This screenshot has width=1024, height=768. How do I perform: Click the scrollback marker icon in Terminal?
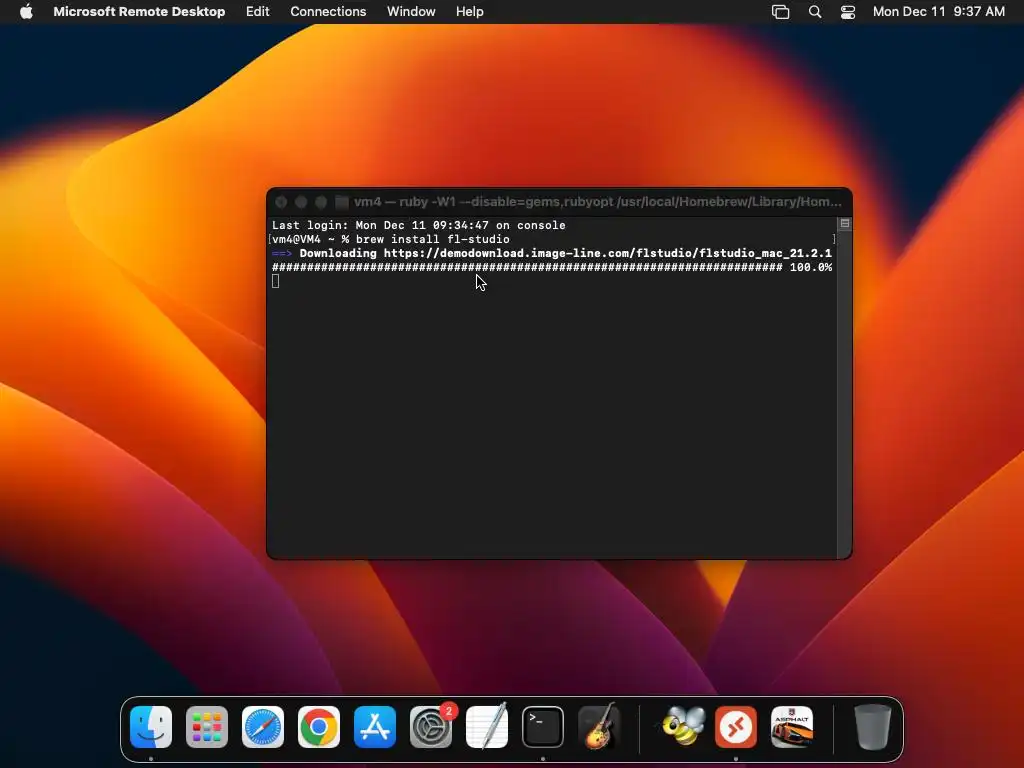click(x=844, y=223)
